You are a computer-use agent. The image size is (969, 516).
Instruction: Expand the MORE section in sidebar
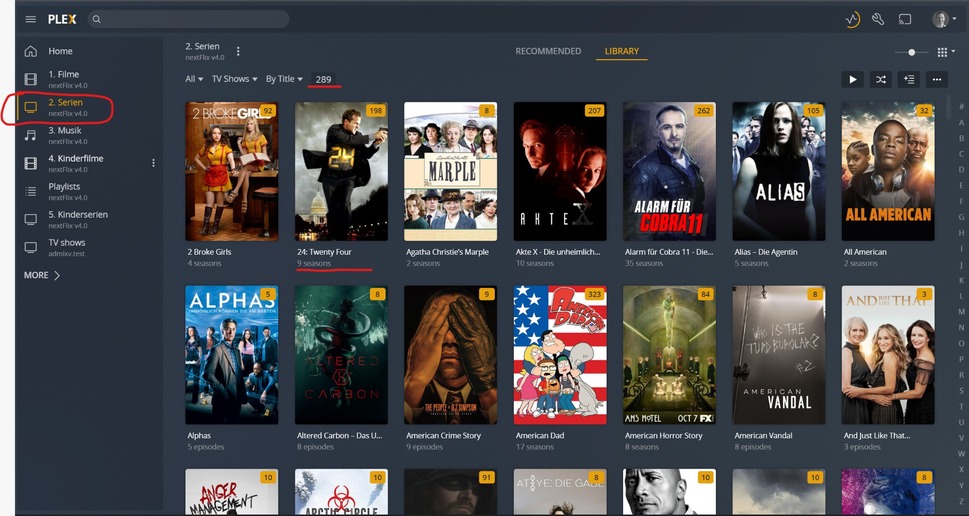coord(42,276)
